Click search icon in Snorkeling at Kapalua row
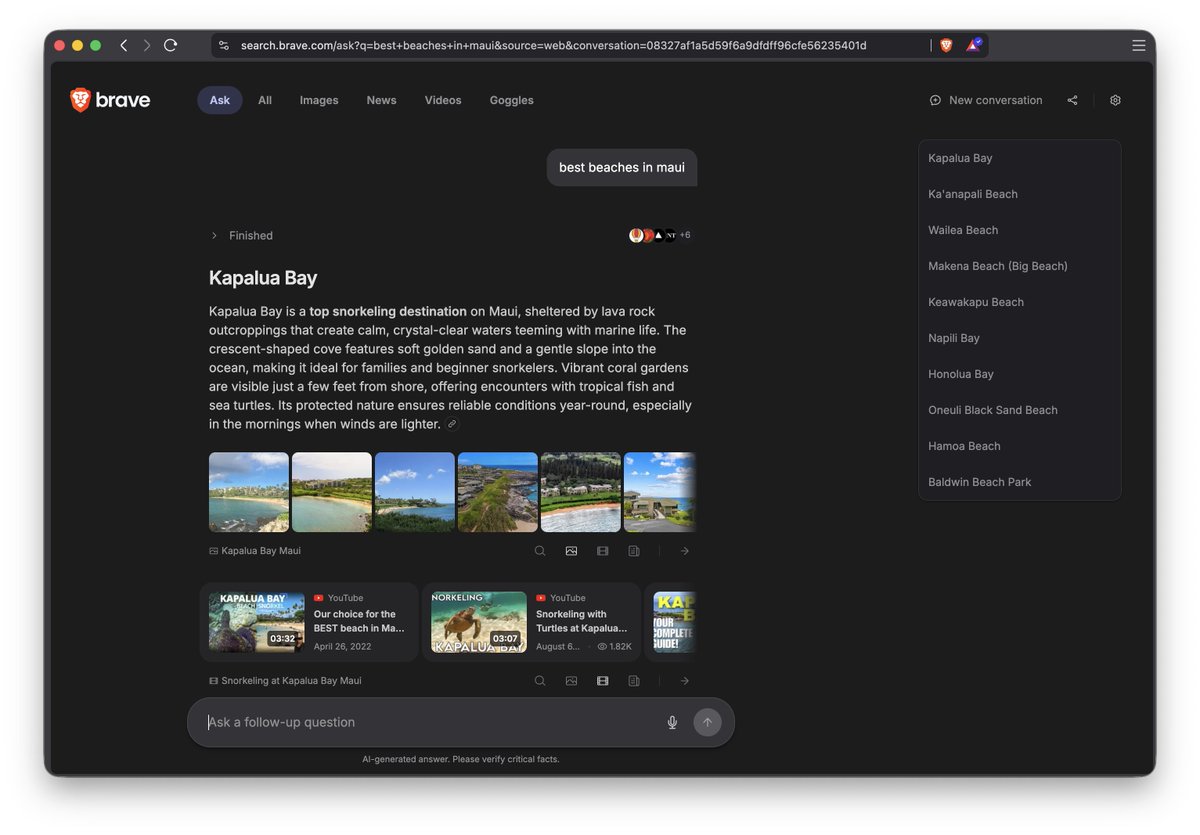Screen dimensions: 1200x835 pos(540,681)
